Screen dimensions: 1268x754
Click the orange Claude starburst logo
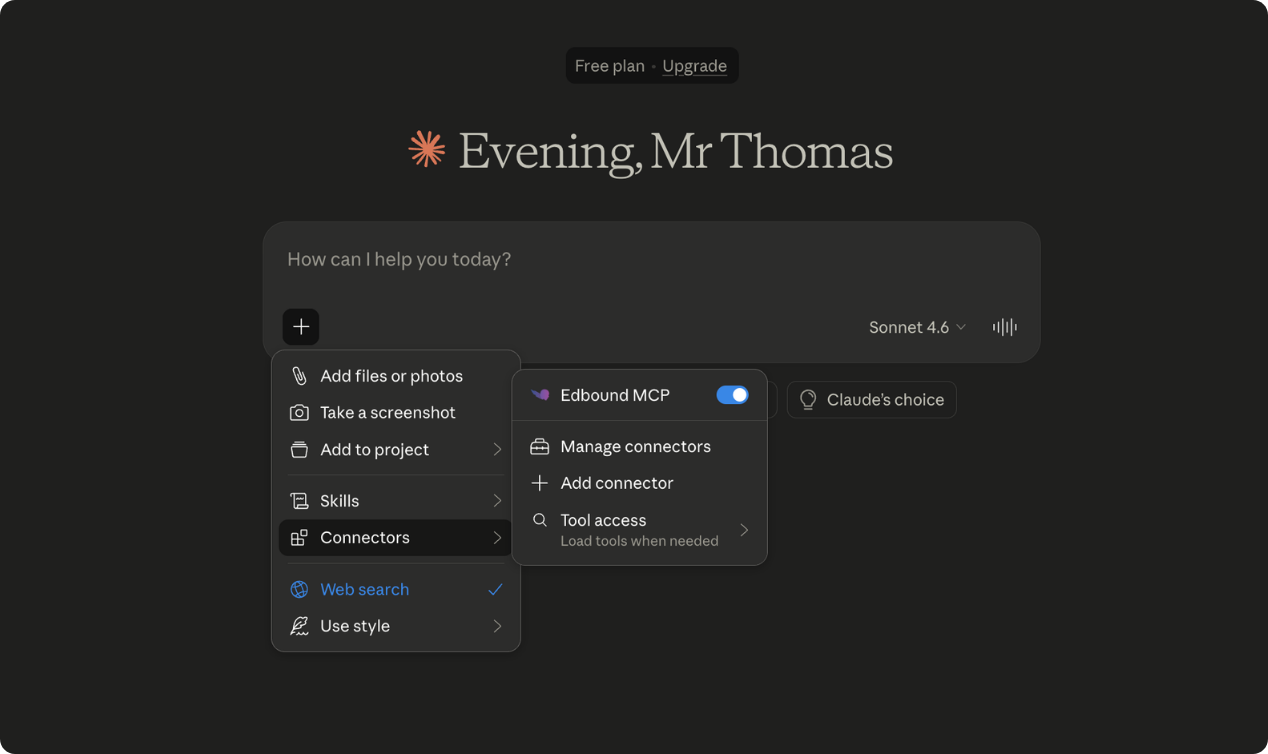[427, 150]
